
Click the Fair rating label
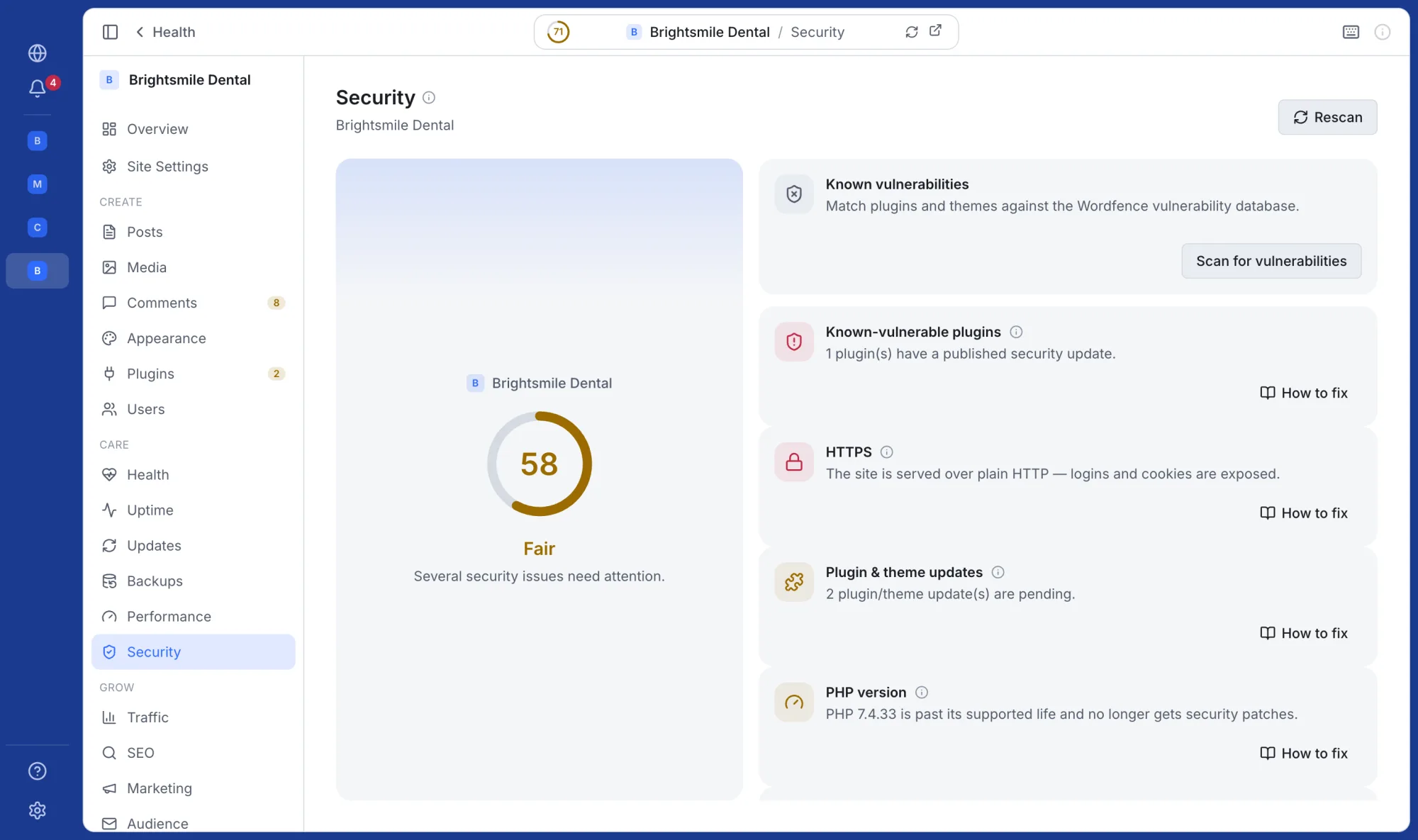click(540, 549)
